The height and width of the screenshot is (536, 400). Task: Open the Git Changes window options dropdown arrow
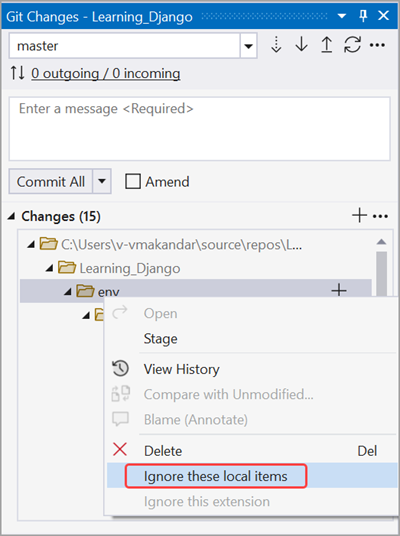[x=342, y=16]
